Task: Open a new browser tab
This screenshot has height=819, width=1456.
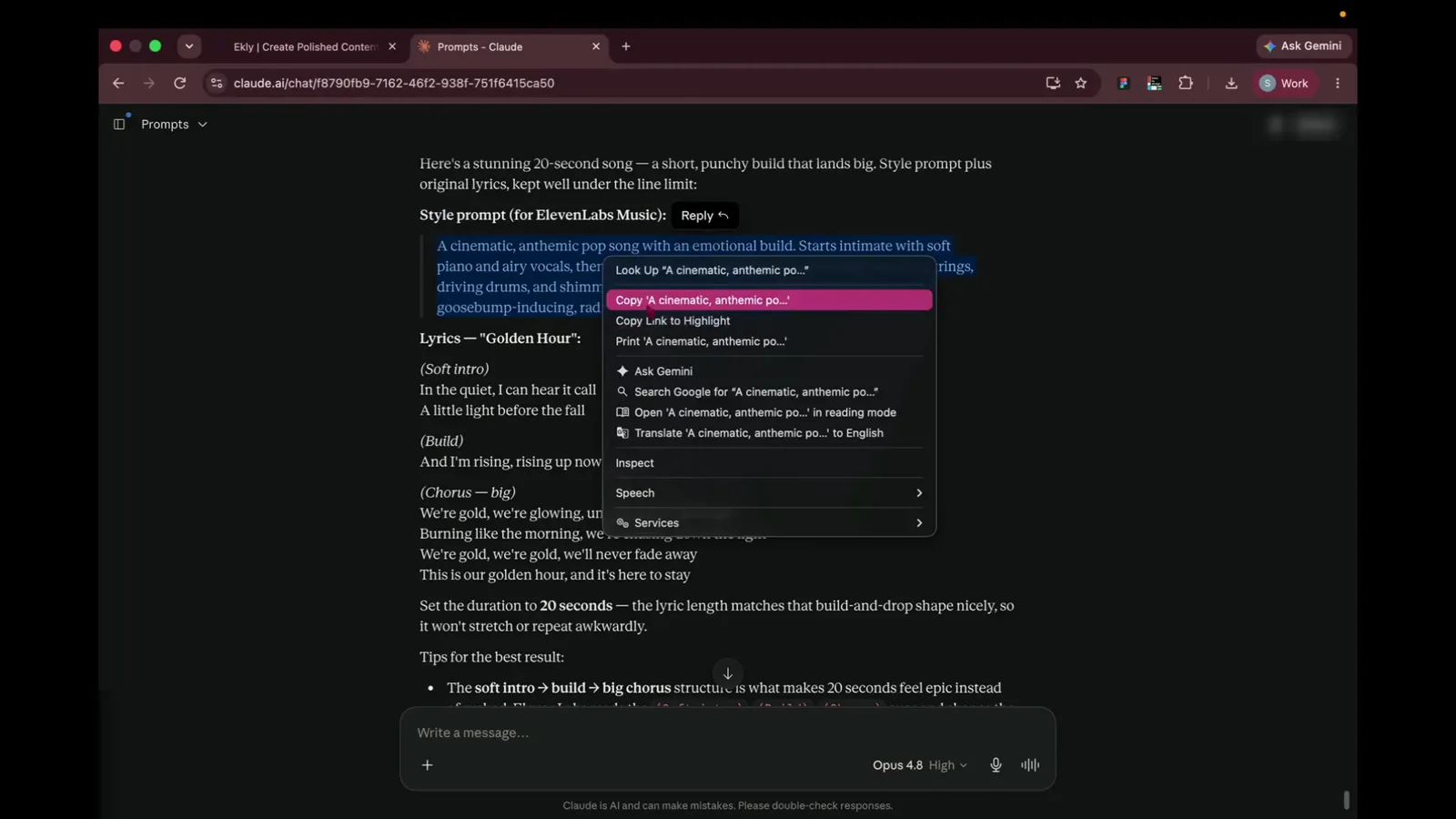Action: [626, 46]
